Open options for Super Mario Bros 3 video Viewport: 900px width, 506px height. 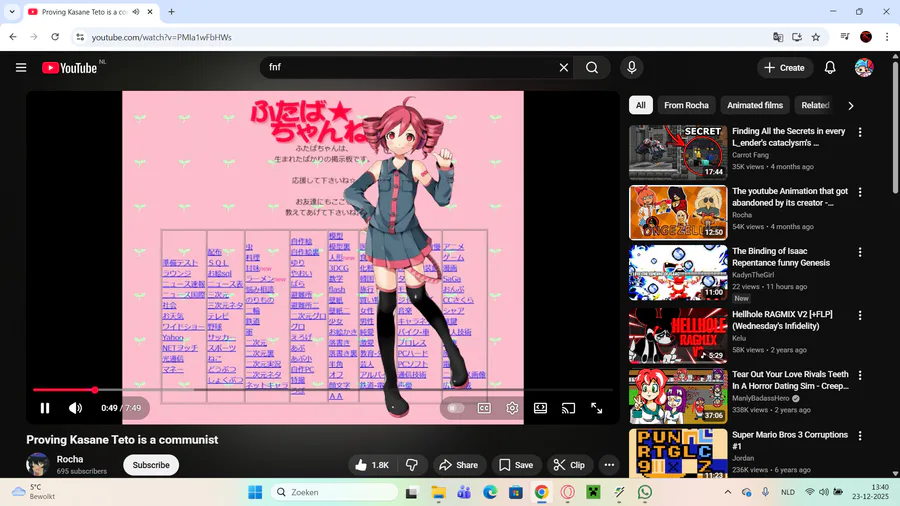860,436
